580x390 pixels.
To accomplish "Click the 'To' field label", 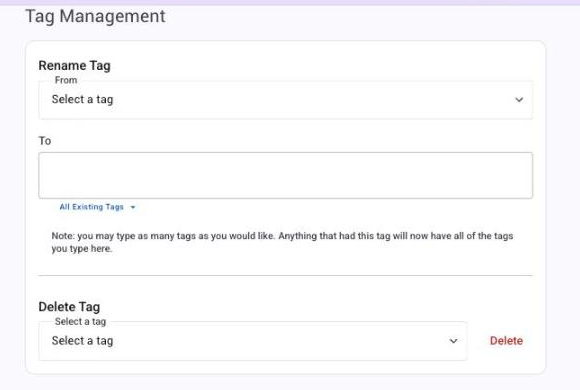I will pos(45,141).
